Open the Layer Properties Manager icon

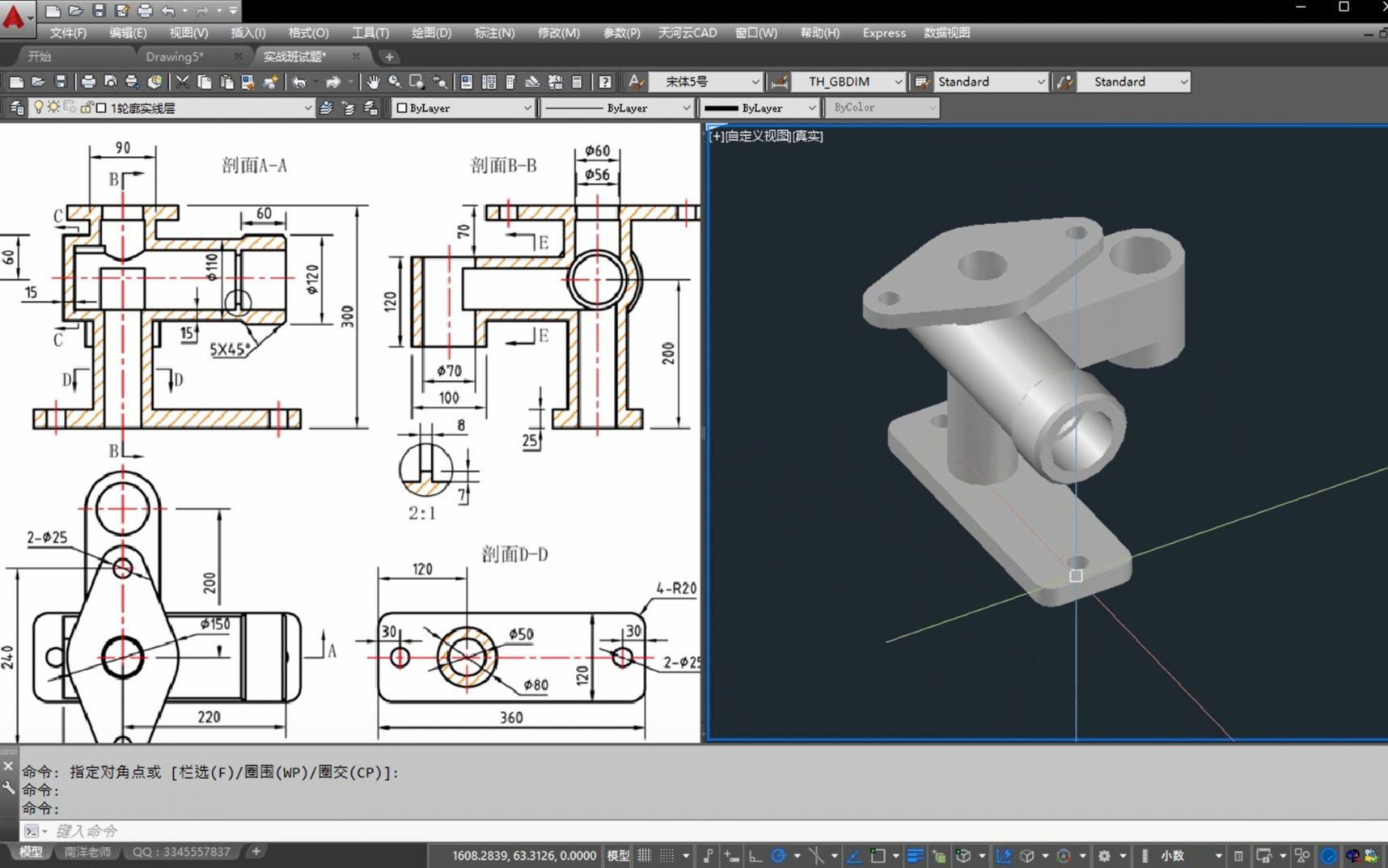(16, 108)
